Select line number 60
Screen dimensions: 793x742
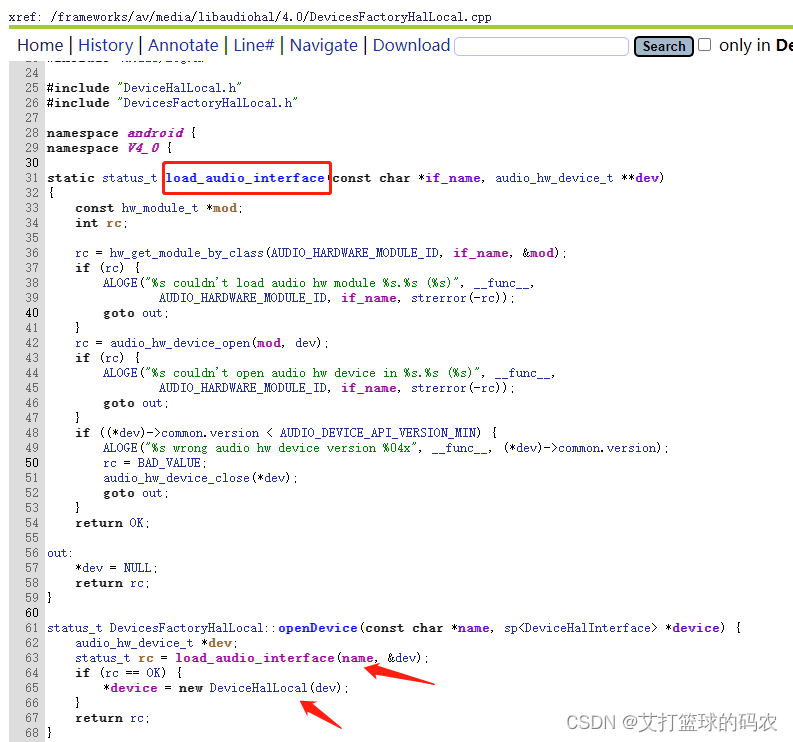(x=32, y=613)
